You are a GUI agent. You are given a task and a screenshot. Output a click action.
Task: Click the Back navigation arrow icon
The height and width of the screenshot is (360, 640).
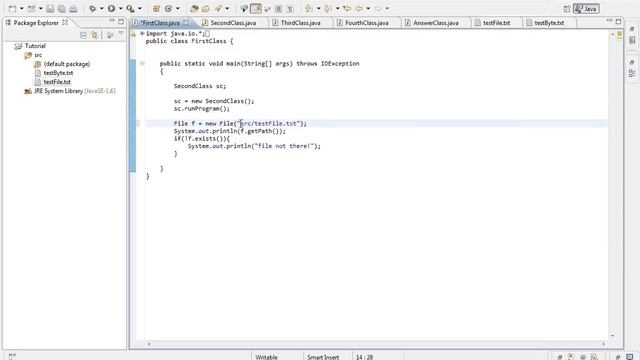pos(359,9)
